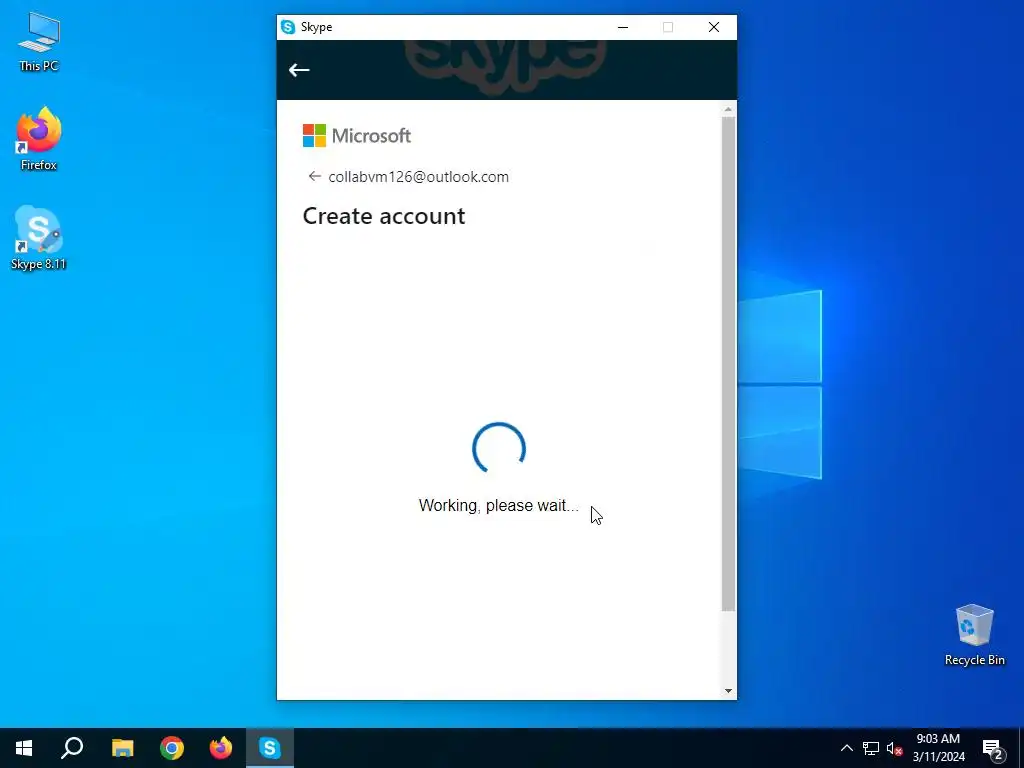Click the Create account heading
Viewport: 1024px width, 768px height.
click(x=384, y=216)
